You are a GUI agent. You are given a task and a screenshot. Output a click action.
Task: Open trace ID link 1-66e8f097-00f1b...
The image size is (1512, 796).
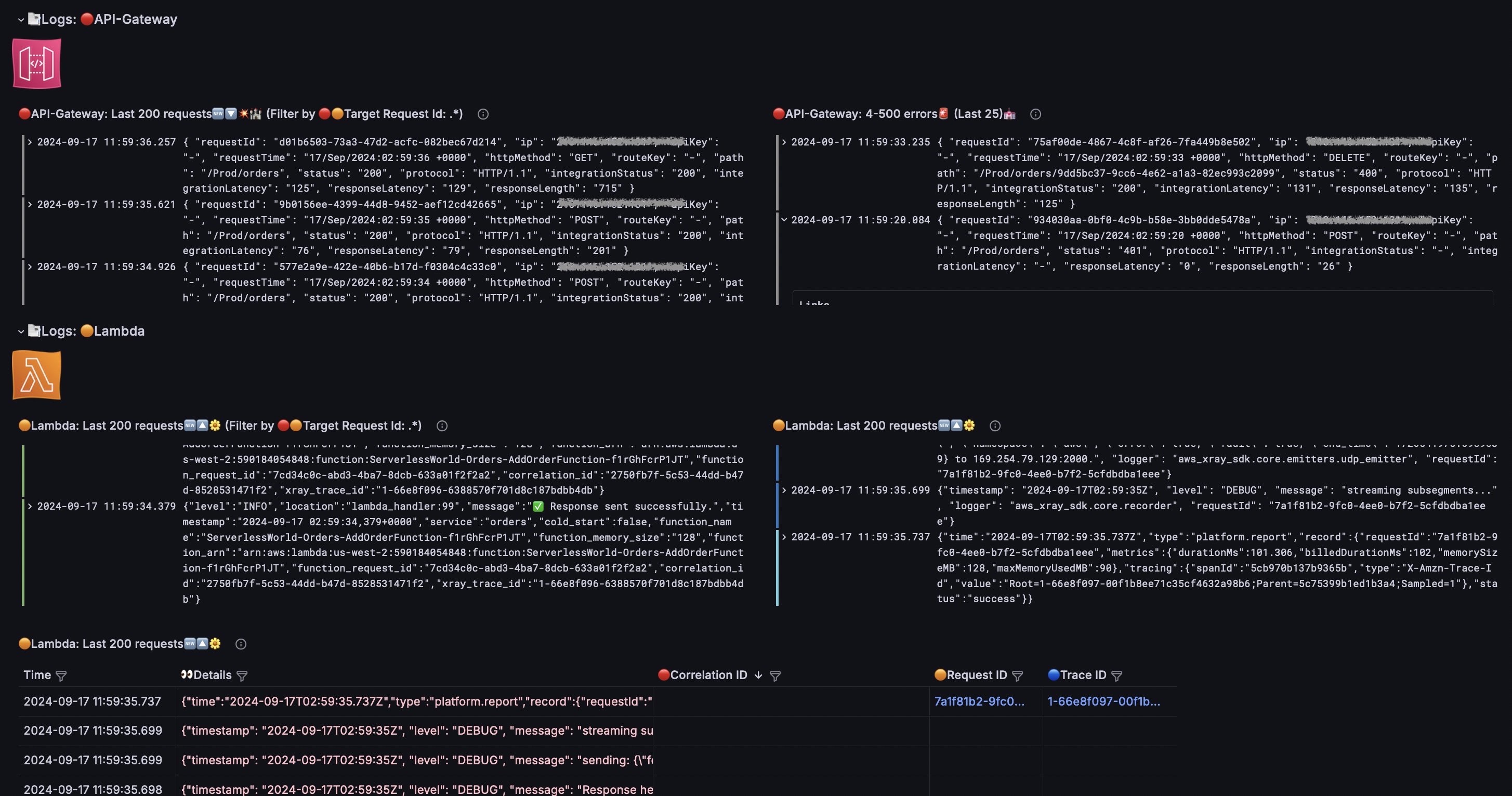click(x=1103, y=701)
